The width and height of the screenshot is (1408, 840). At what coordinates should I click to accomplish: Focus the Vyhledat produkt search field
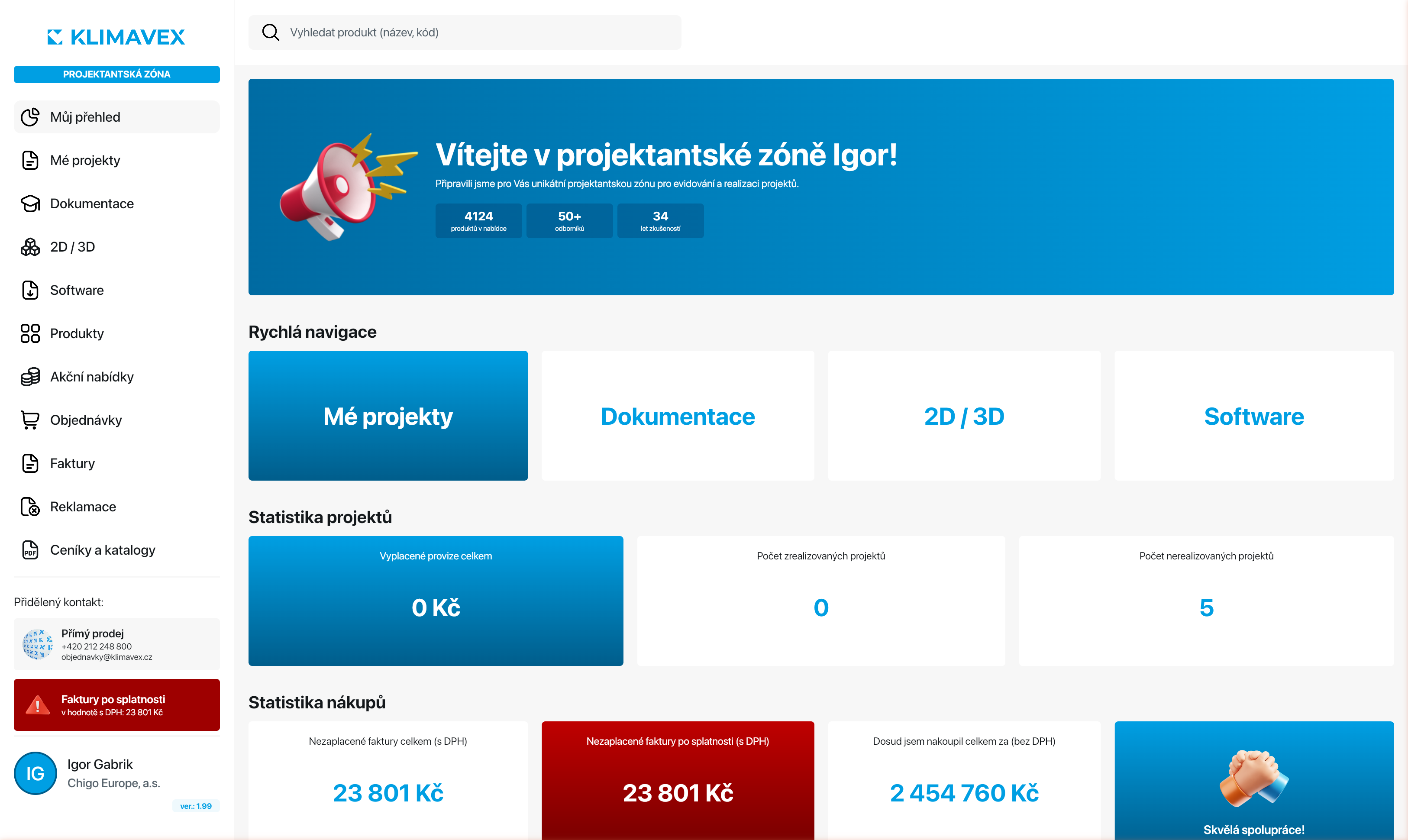465,32
